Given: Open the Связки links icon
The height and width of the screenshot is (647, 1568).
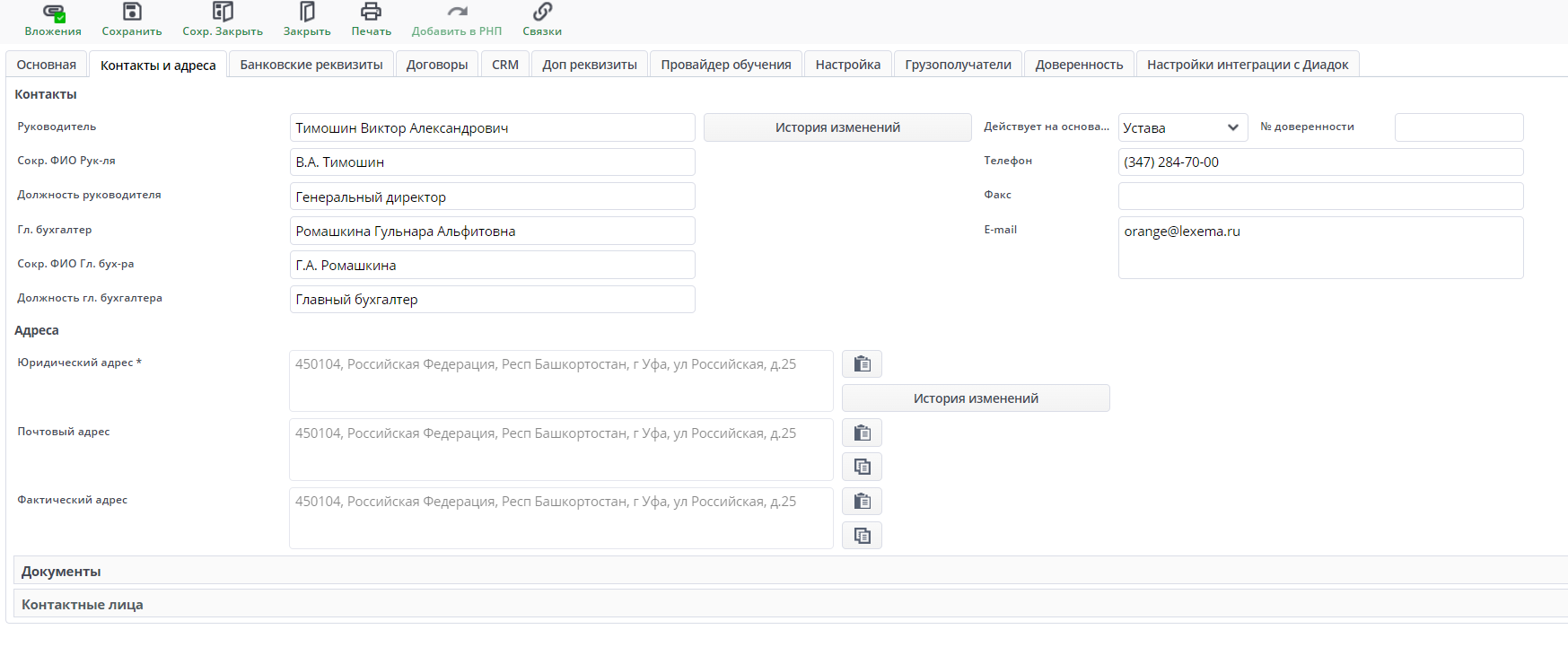Looking at the screenshot, I should point(542,13).
